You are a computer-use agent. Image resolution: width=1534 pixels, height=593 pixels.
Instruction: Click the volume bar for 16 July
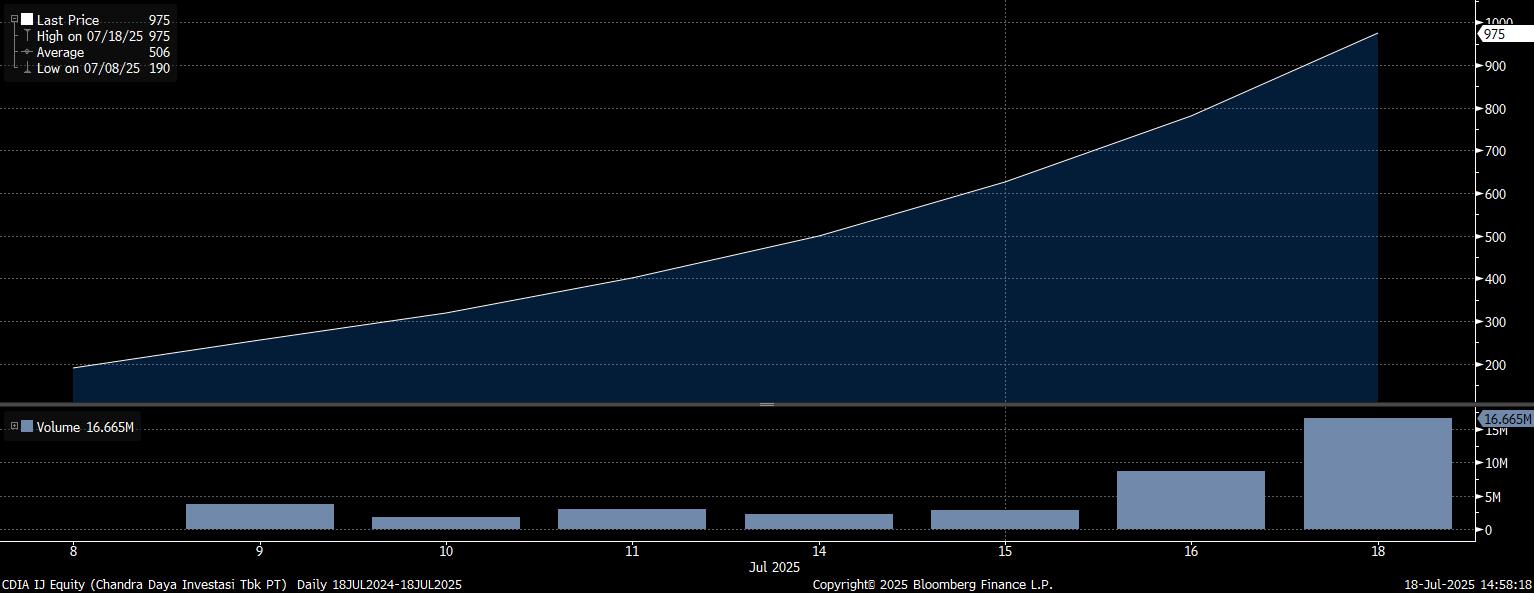pos(1190,500)
